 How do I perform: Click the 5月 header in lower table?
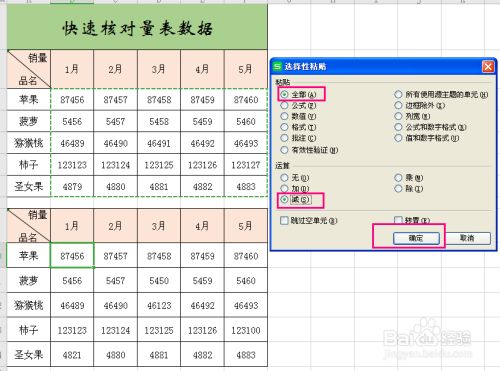click(246, 226)
